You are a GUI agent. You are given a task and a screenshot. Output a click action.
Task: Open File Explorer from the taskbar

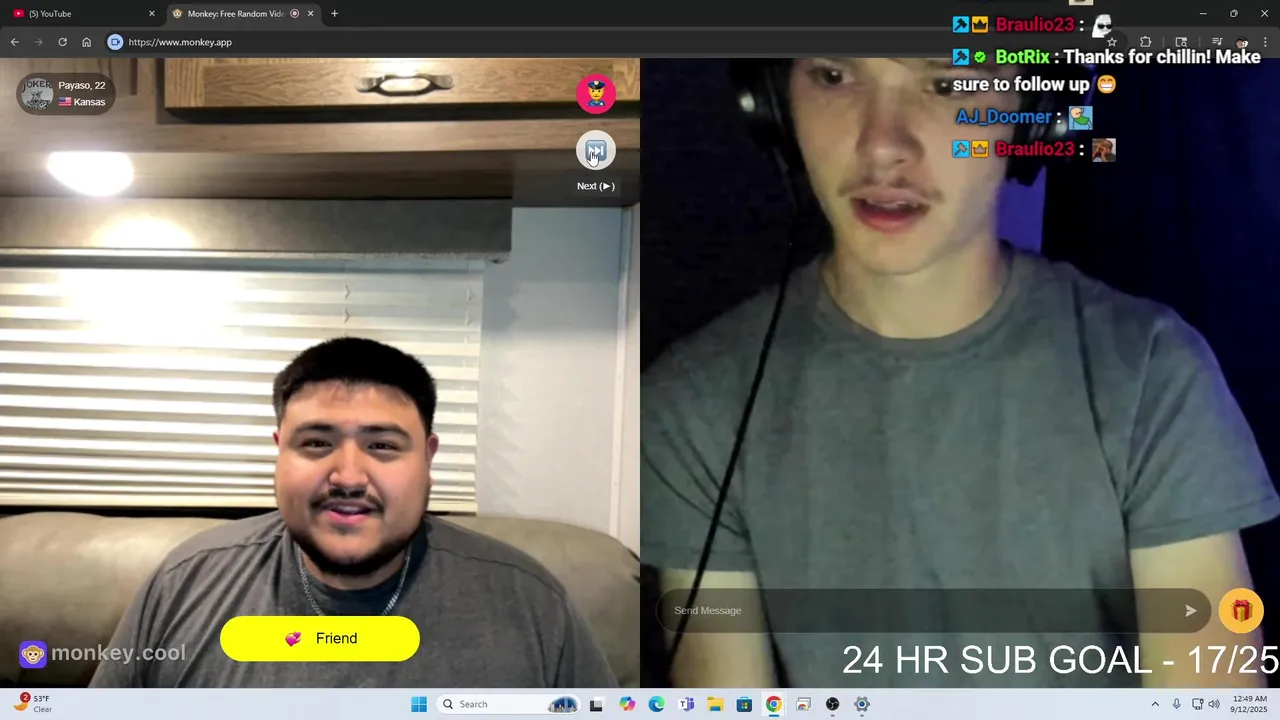715,705
